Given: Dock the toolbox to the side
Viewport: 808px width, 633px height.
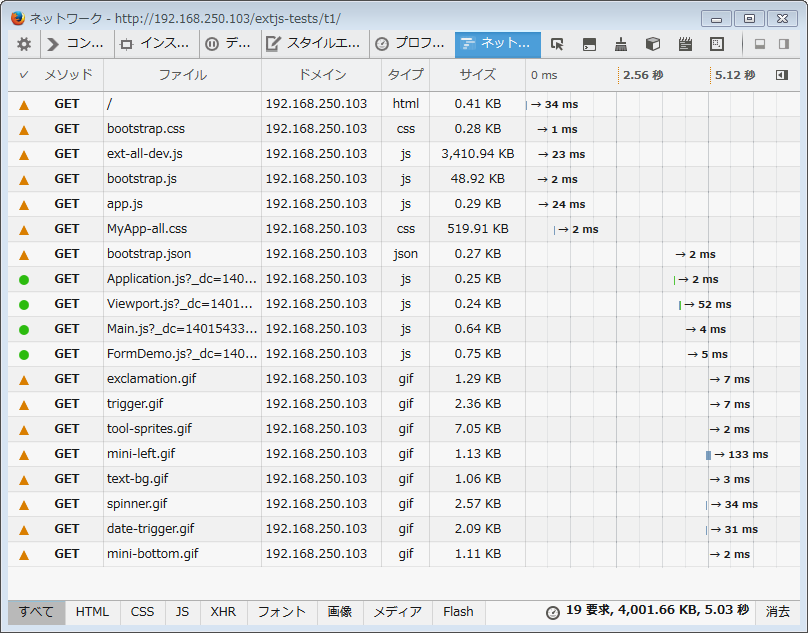Looking at the screenshot, I should click(x=784, y=44).
